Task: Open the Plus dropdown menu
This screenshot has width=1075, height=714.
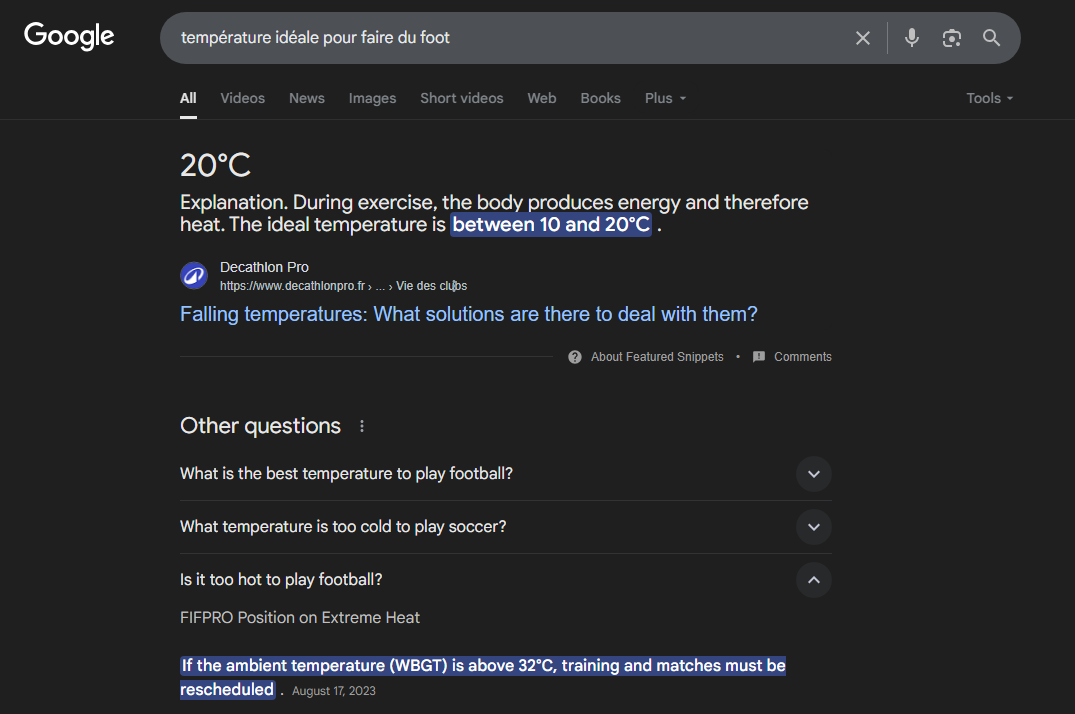Action: click(665, 98)
